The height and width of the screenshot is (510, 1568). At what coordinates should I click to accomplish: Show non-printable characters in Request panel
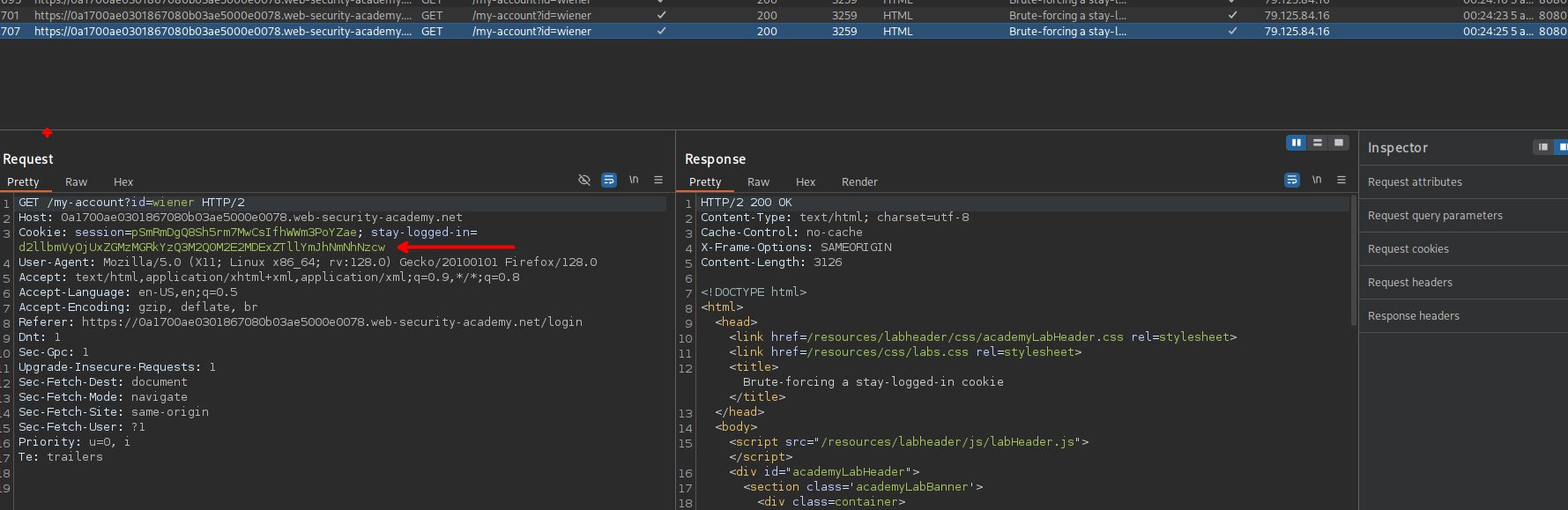click(634, 180)
